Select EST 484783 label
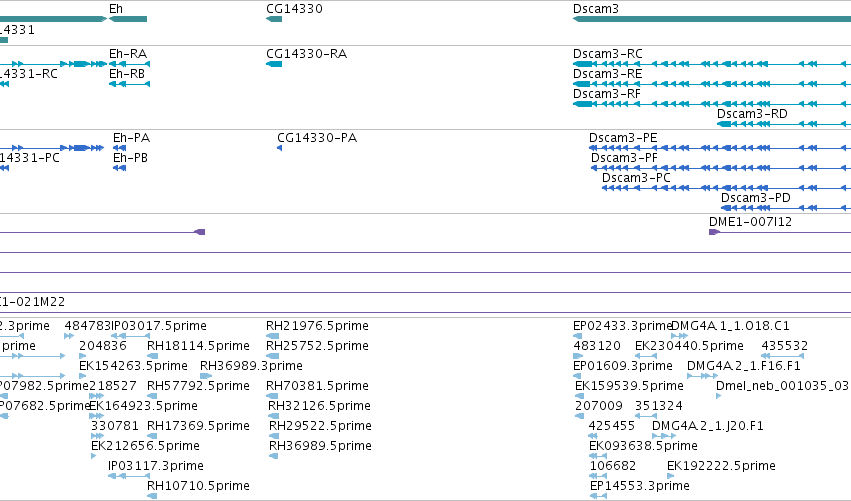The width and height of the screenshot is (851, 501). pos(87,326)
